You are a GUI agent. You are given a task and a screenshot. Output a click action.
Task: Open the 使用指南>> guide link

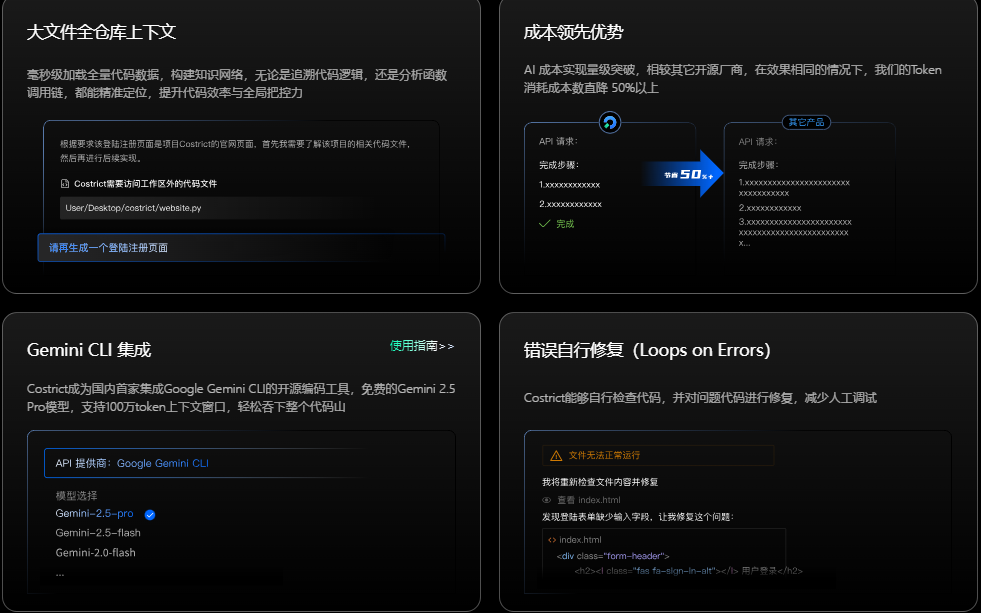(x=422, y=346)
